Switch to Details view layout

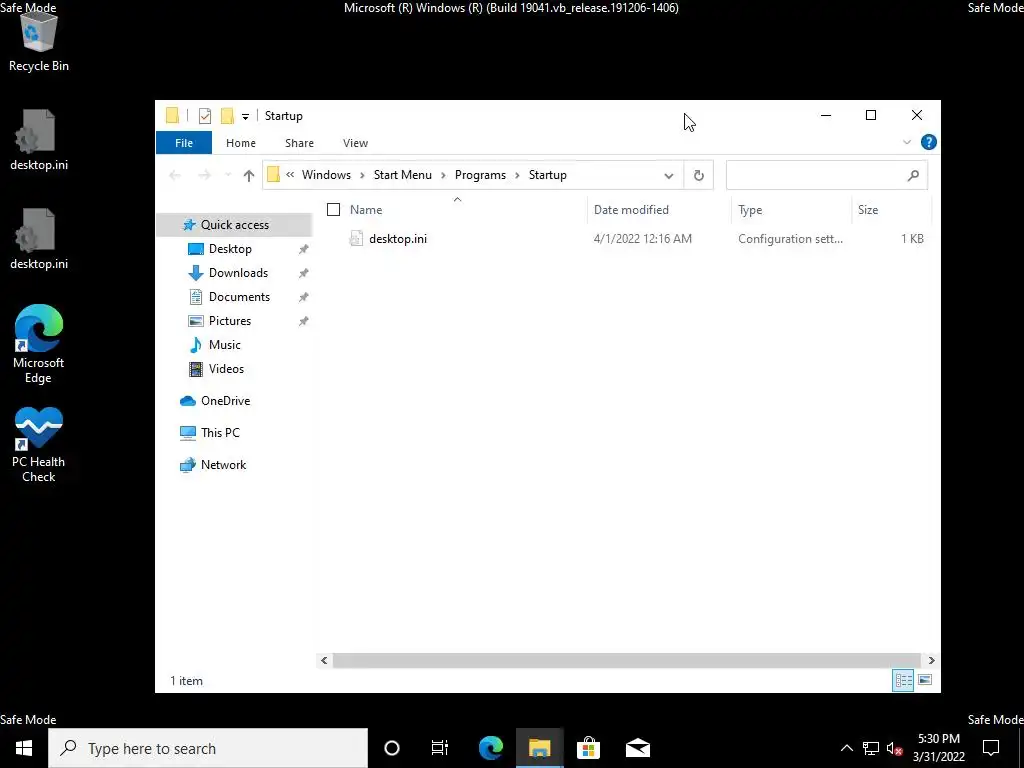pyautogui.click(x=903, y=680)
